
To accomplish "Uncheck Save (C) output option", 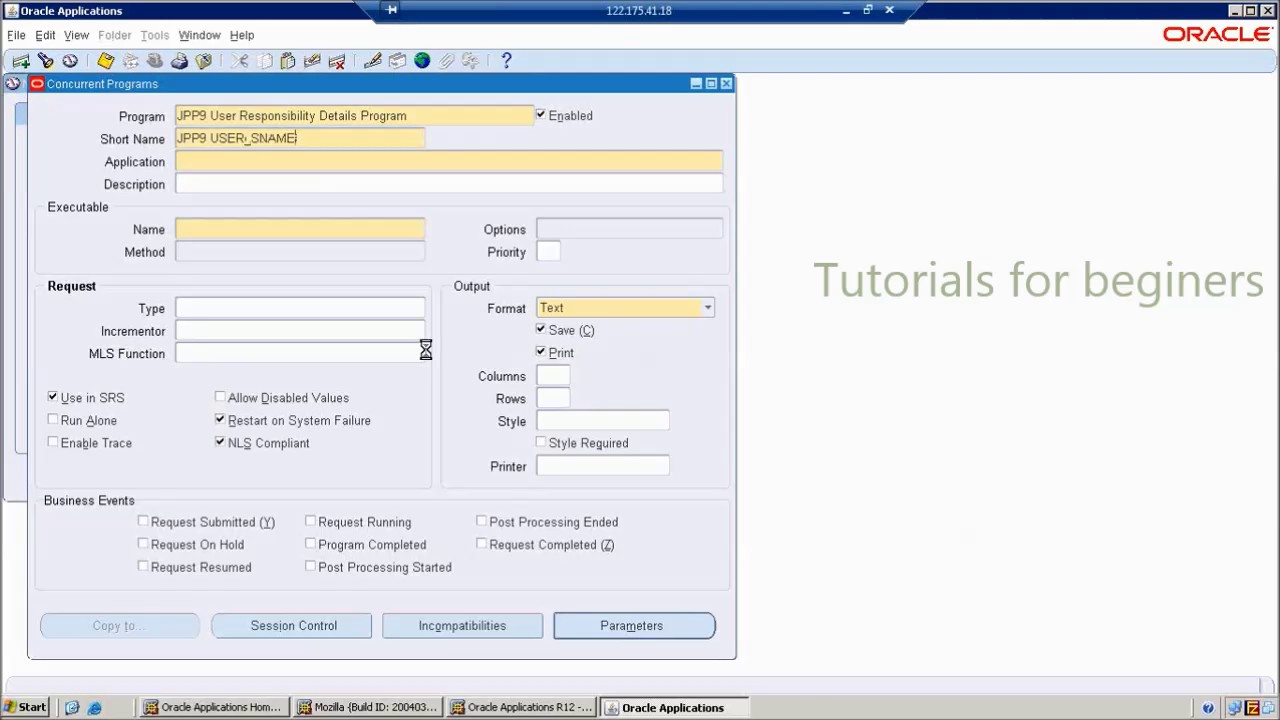I will [541, 329].
